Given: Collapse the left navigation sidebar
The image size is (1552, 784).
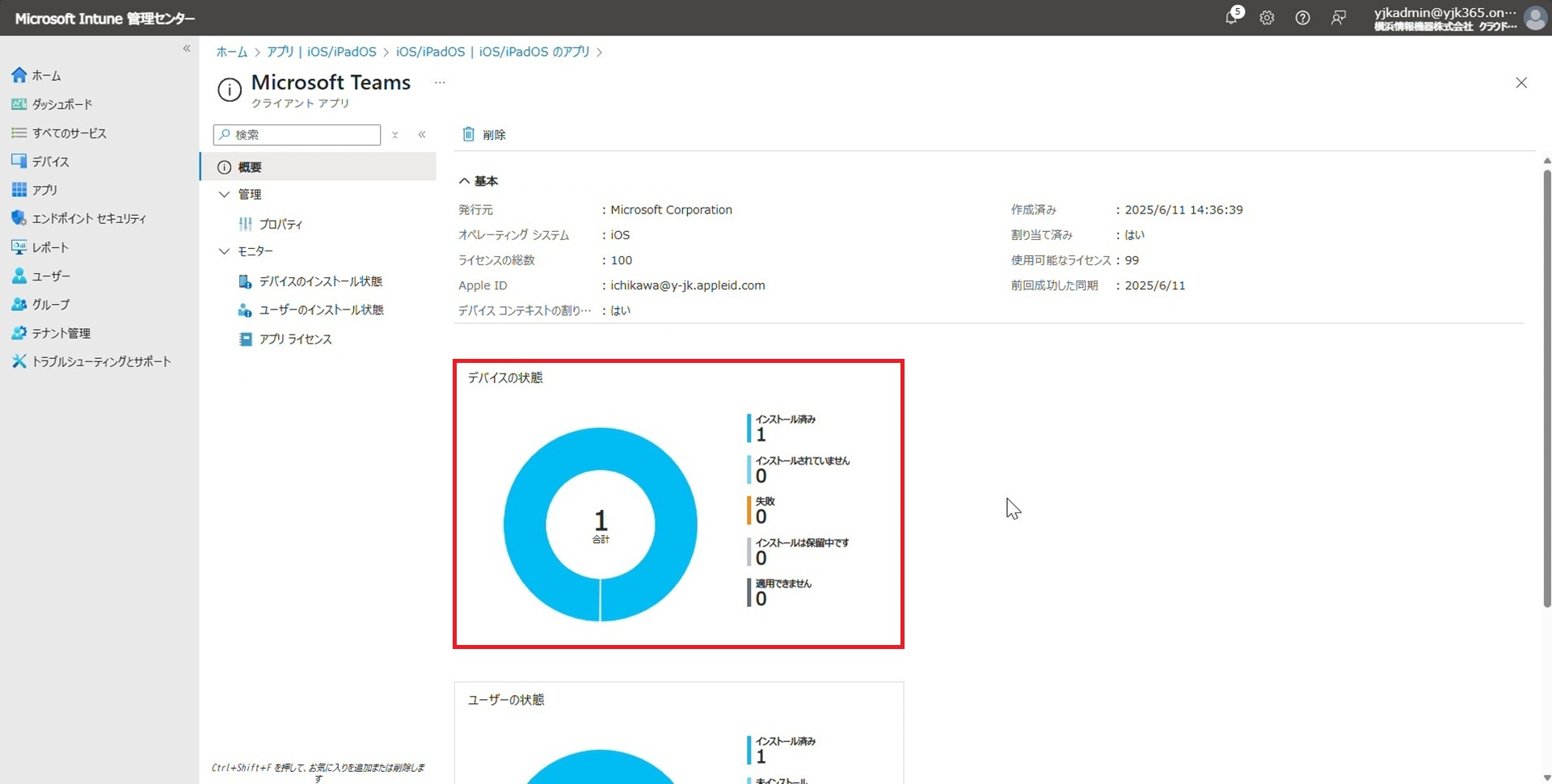Looking at the screenshot, I should 187,48.
